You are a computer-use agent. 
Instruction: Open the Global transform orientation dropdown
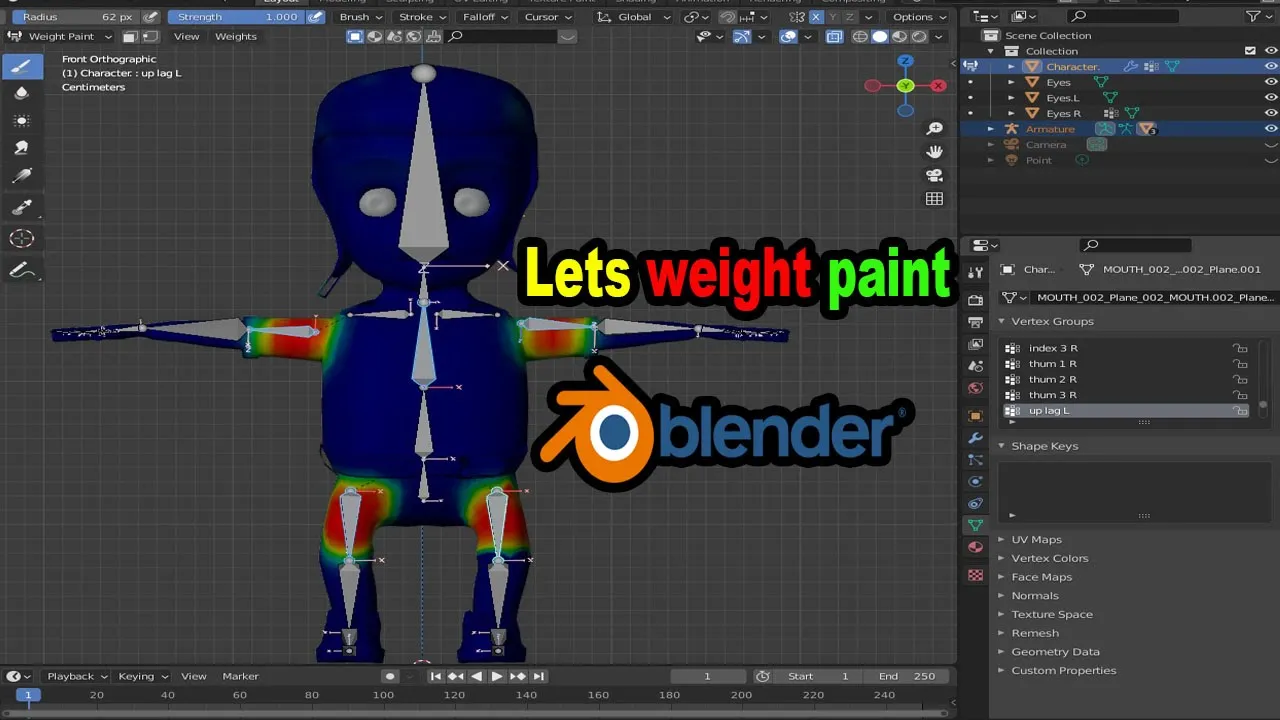(x=634, y=17)
